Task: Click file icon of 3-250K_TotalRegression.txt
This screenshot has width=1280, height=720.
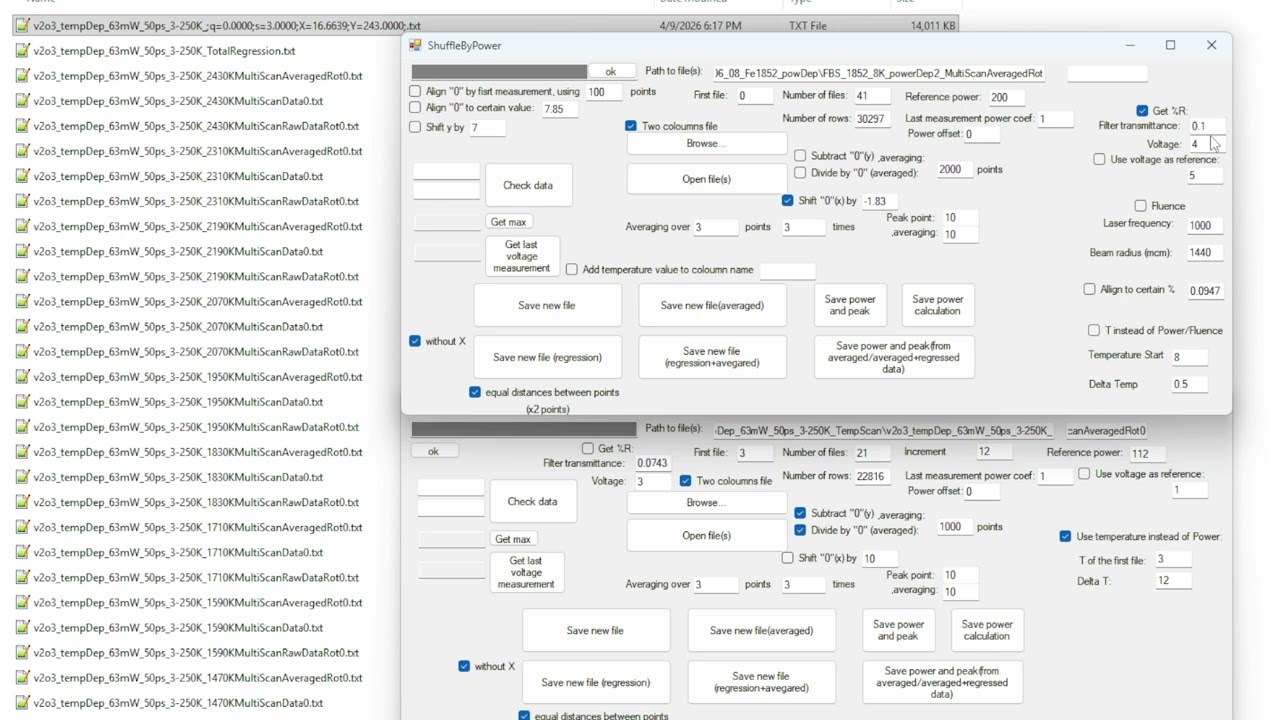Action: point(22,51)
